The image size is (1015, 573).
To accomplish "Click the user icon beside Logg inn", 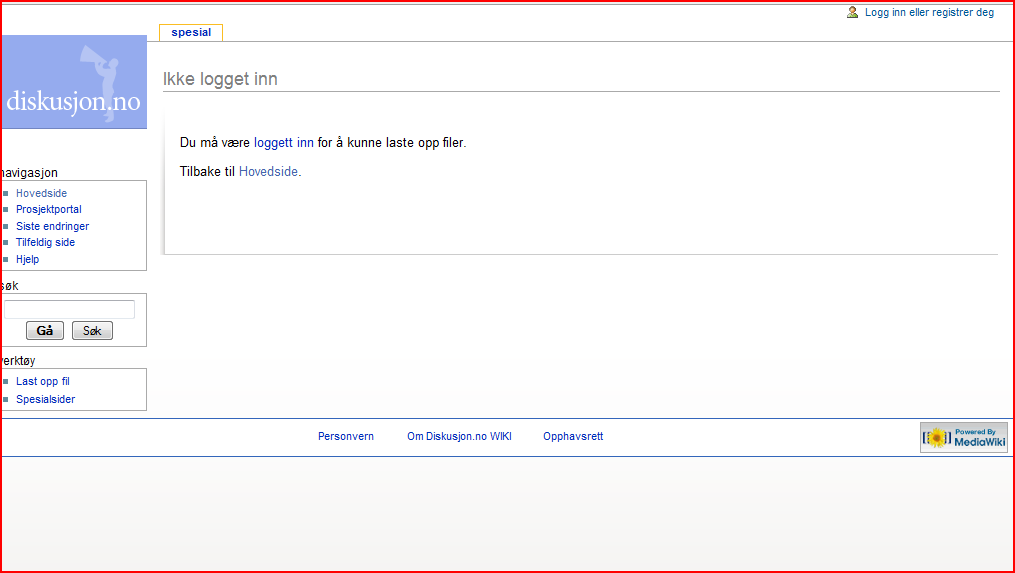I will click(x=853, y=12).
